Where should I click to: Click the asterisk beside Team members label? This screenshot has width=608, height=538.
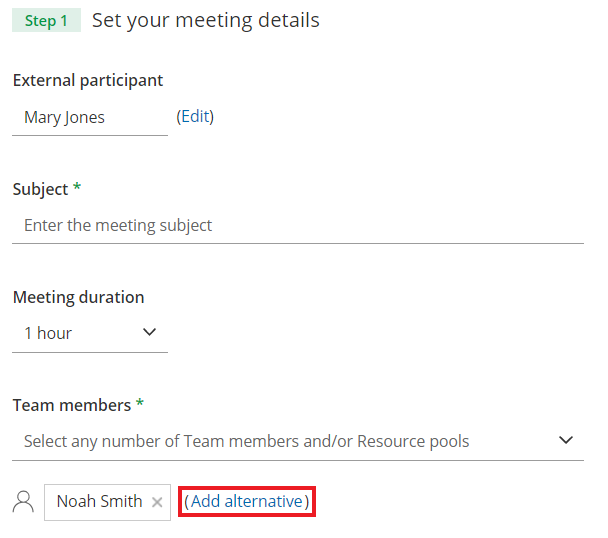pos(140,405)
